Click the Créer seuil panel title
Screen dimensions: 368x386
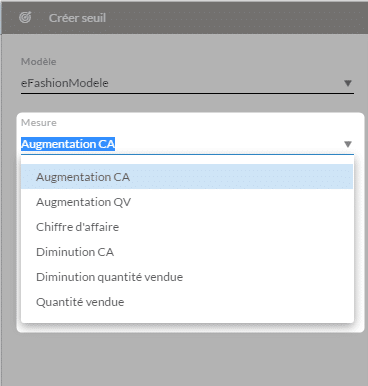click(x=77, y=18)
